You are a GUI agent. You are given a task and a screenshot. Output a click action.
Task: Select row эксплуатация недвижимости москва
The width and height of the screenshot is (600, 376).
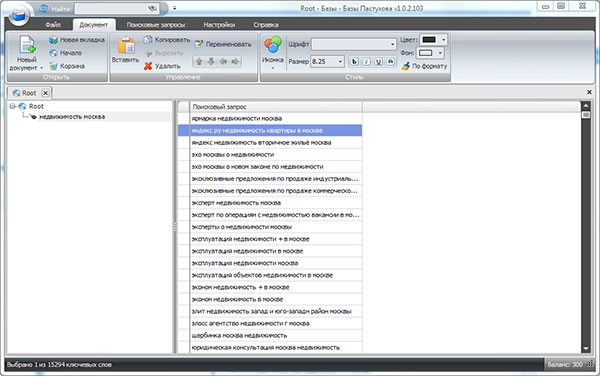point(276,263)
